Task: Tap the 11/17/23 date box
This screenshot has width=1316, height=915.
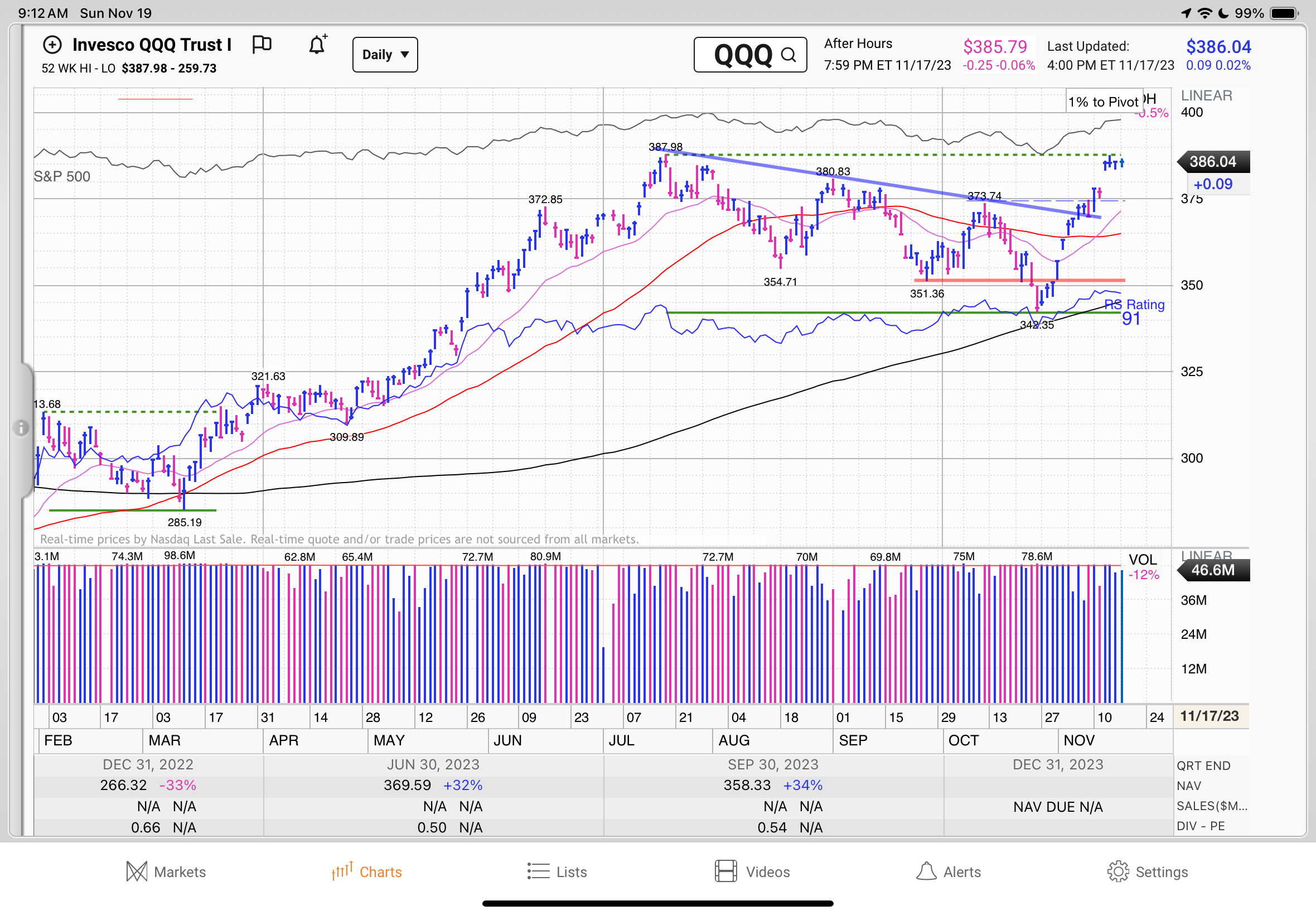Action: tap(1210, 716)
